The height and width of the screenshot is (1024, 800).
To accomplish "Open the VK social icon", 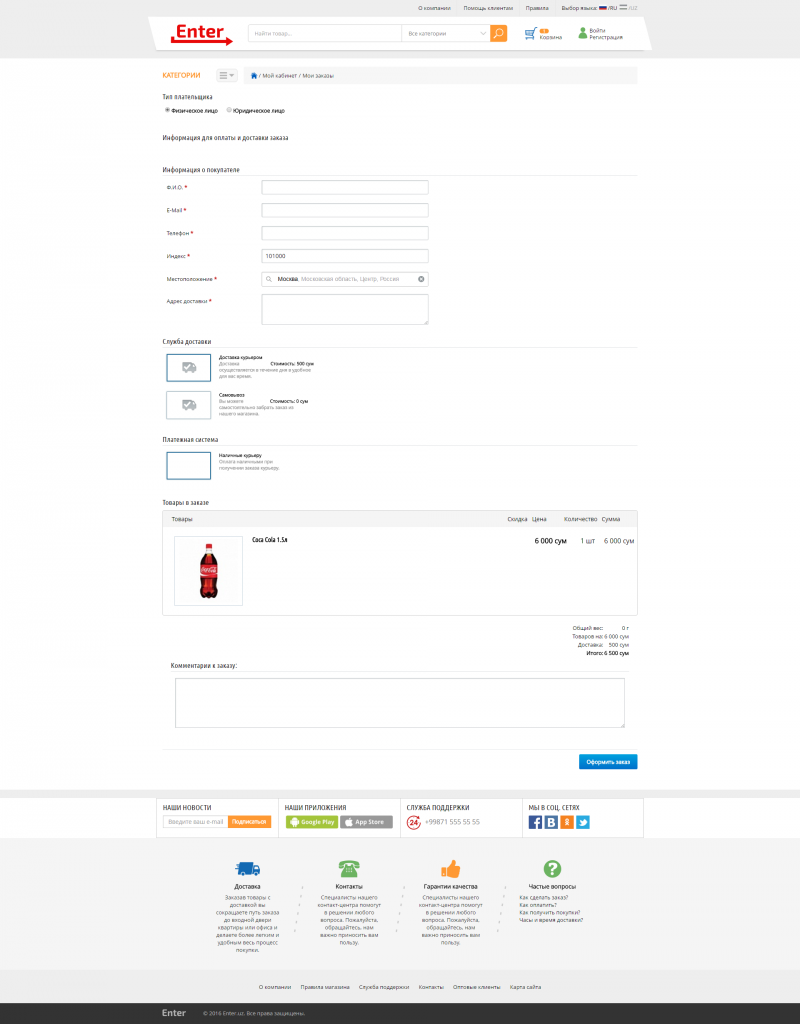I will pyautogui.click(x=550, y=822).
